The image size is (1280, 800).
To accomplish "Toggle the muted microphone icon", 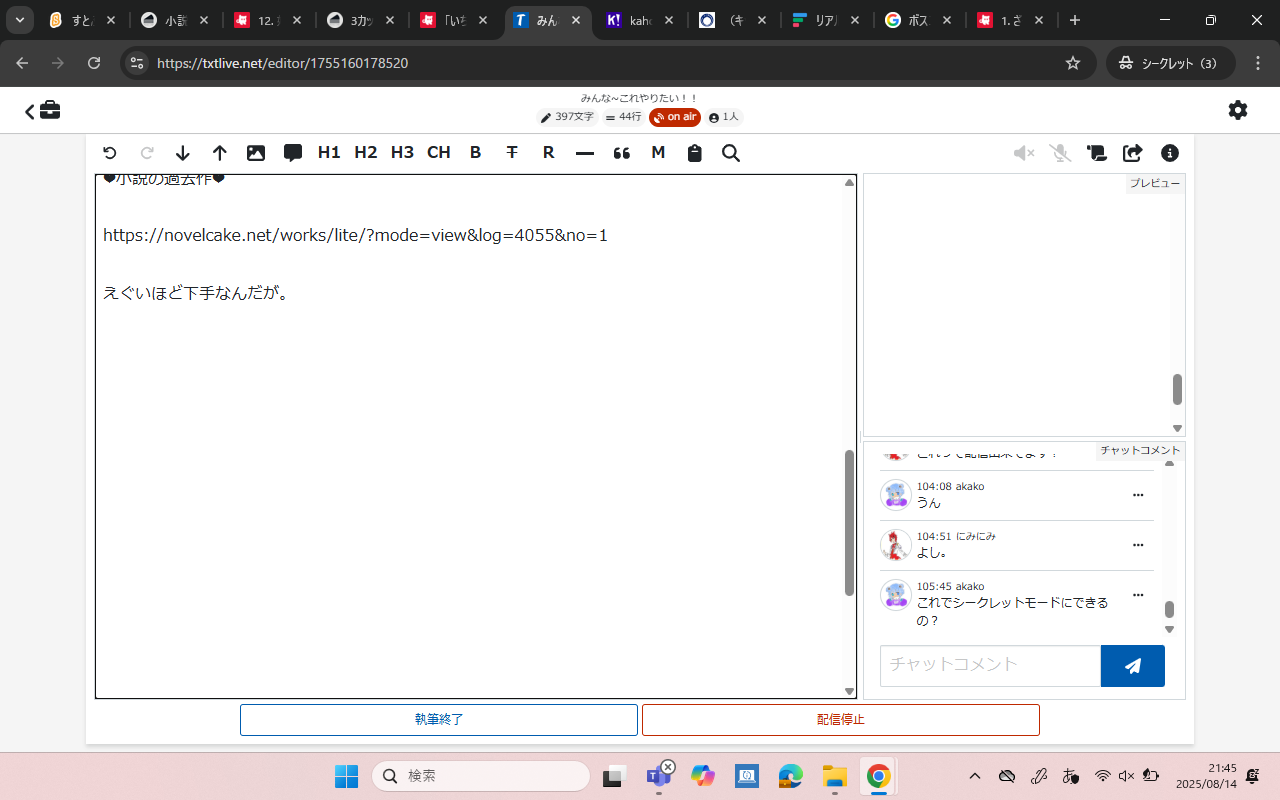I will coord(1060,153).
